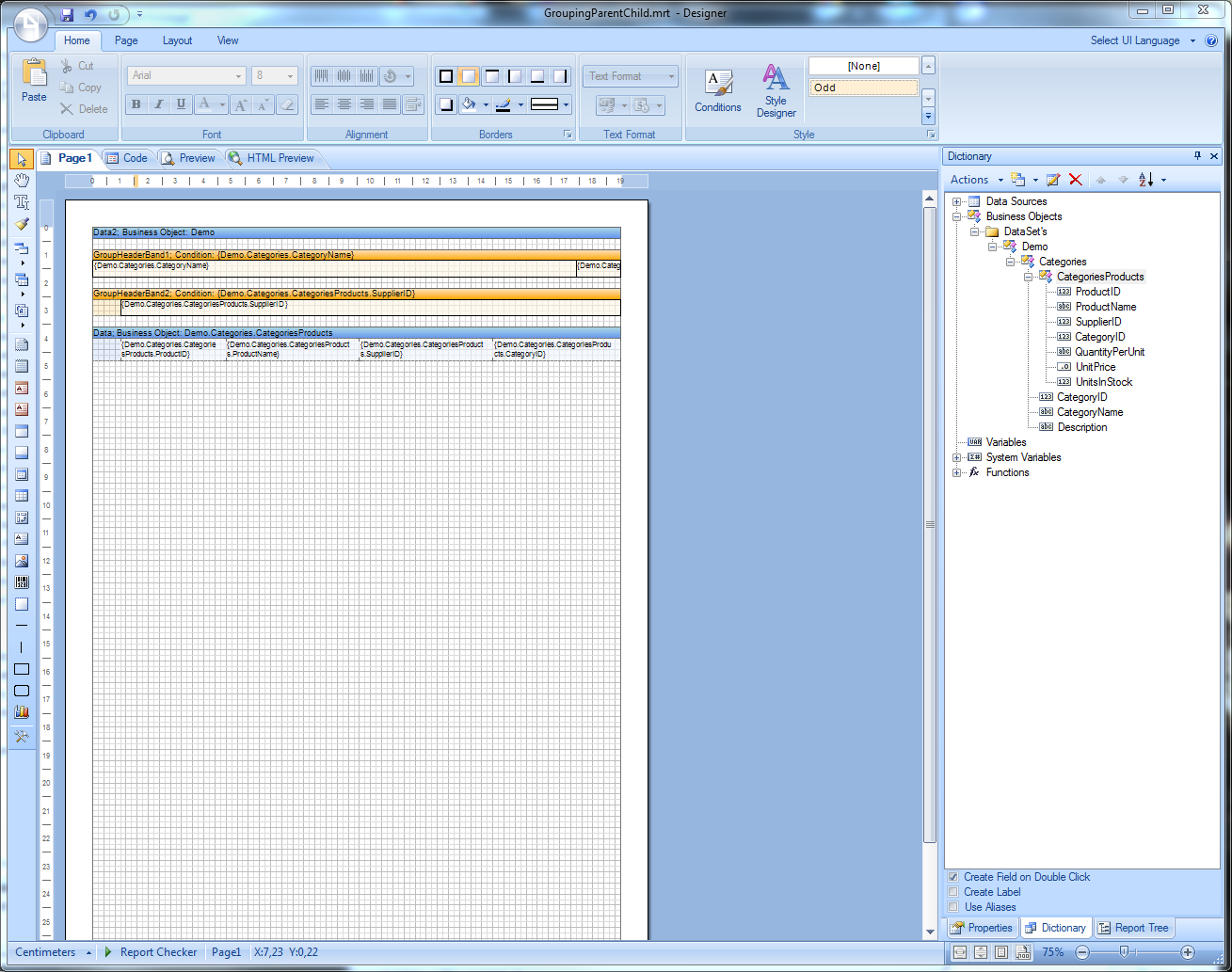The width and height of the screenshot is (1232, 972).
Task: Select the Odd style in style gallery
Action: click(x=863, y=88)
